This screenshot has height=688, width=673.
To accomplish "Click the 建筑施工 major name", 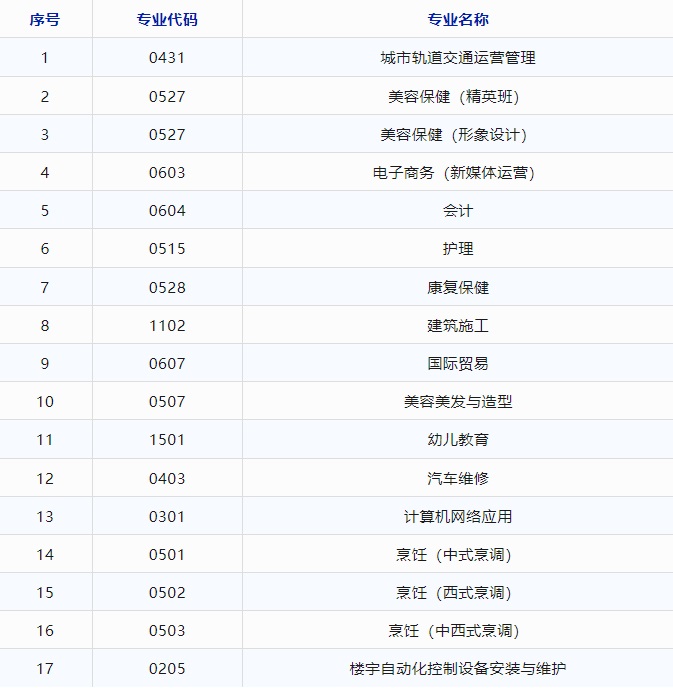I will coord(457,325).
